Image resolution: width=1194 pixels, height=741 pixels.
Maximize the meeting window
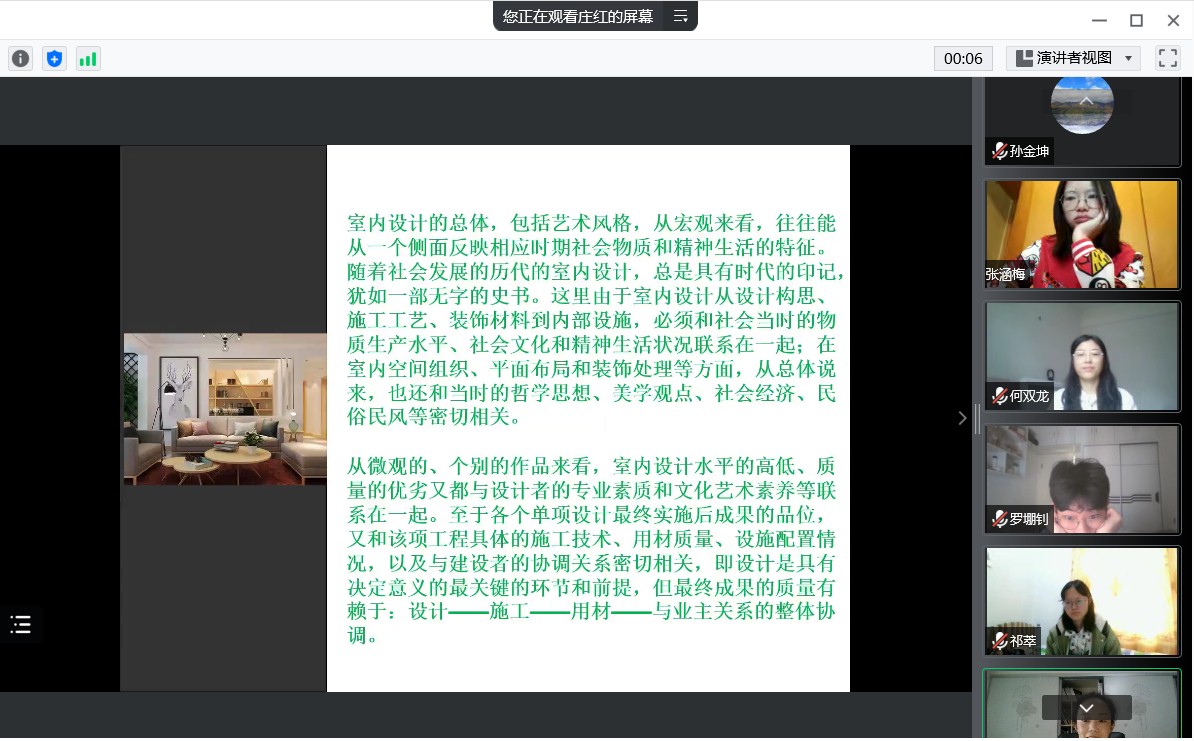point(1136,20)
